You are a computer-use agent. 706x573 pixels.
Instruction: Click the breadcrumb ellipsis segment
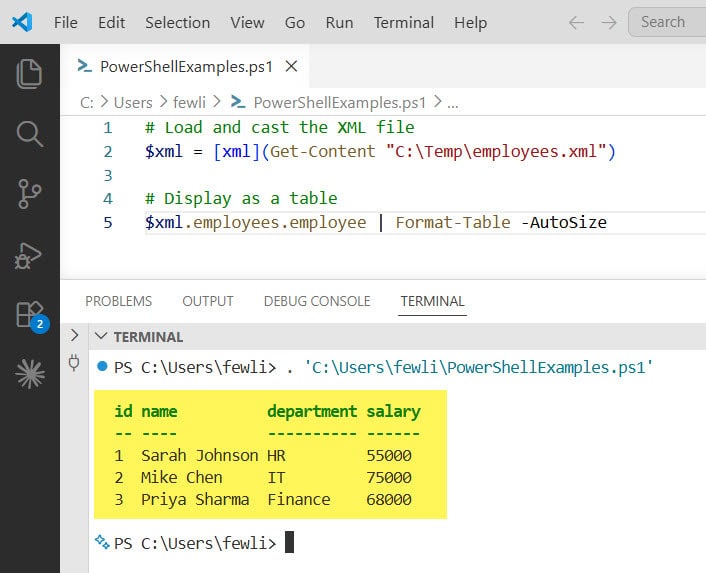click(453, 104)
